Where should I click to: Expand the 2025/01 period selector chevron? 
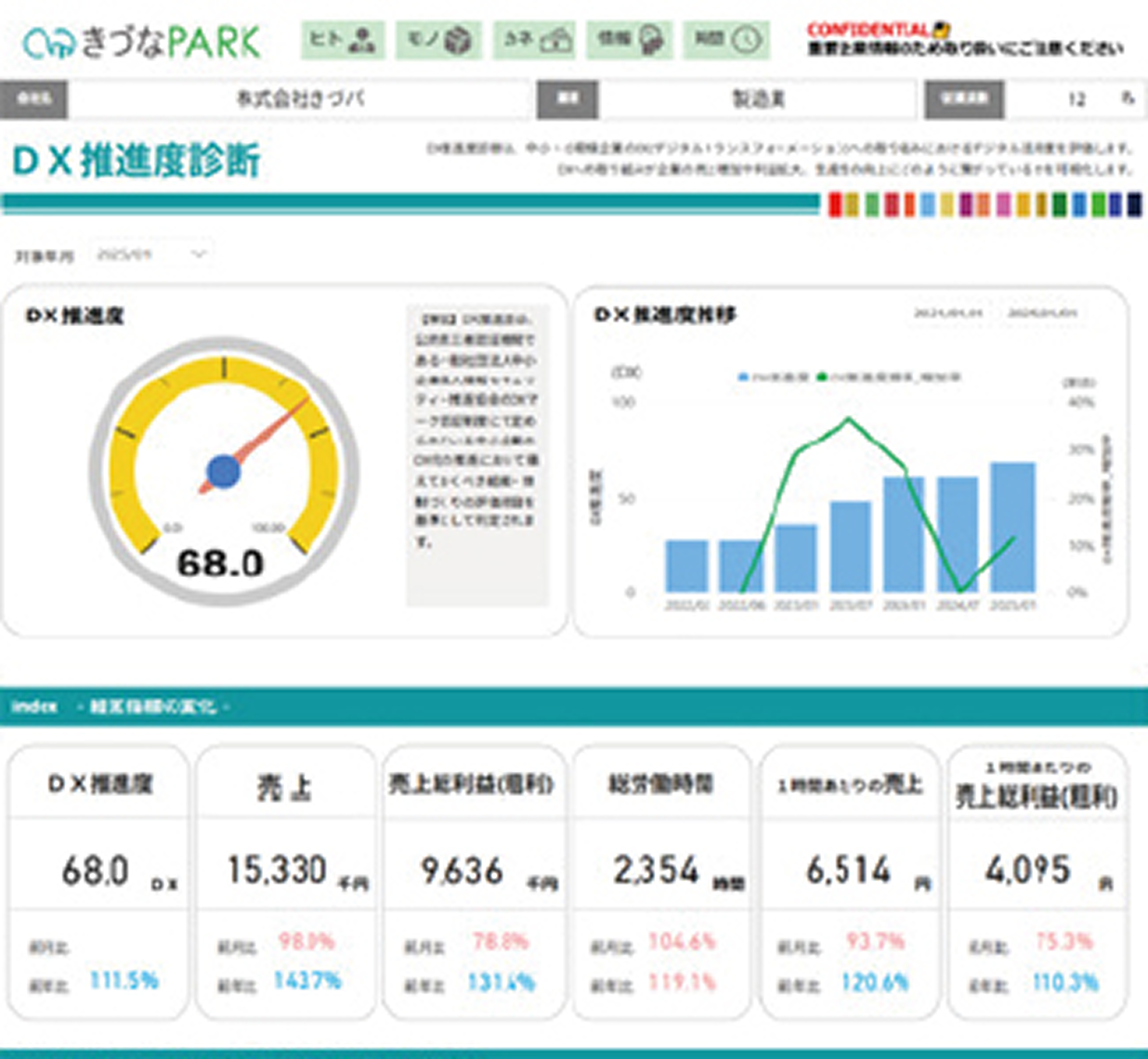click(197, 252)
